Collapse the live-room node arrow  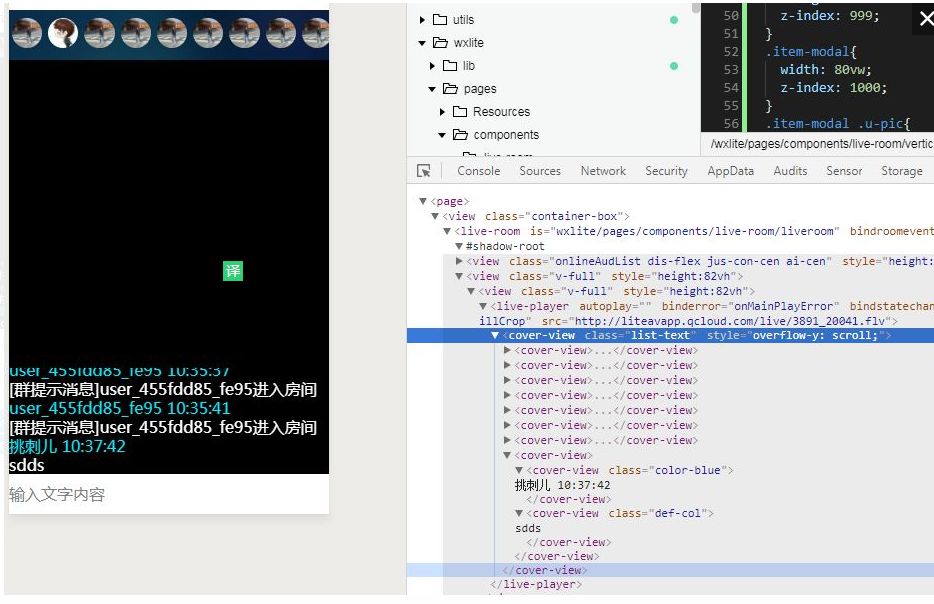pyautogui.click(x=447, y=231)
